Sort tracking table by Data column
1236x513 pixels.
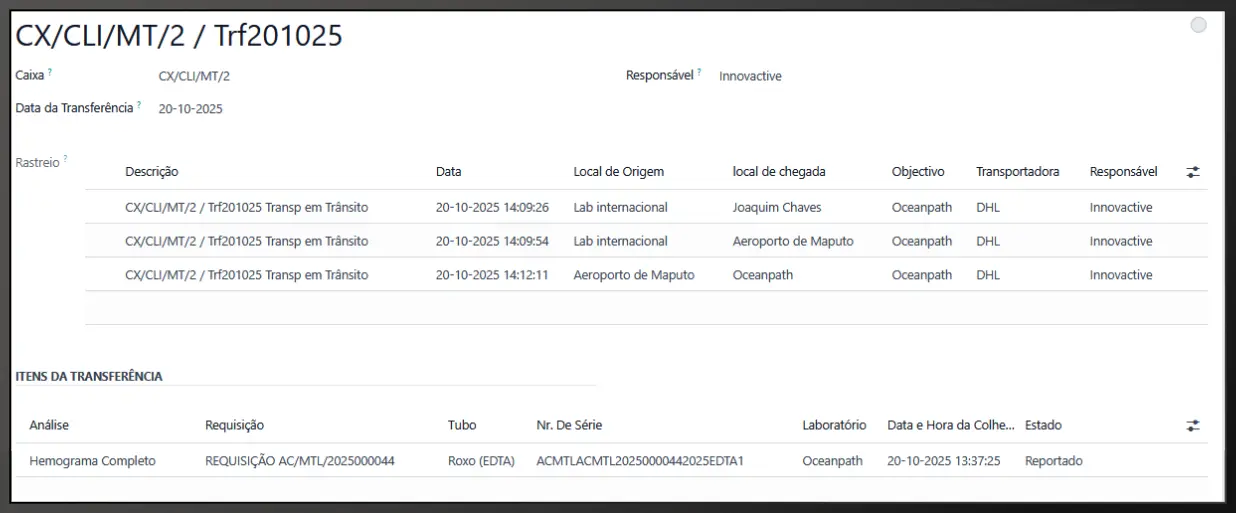click(449, 172)
